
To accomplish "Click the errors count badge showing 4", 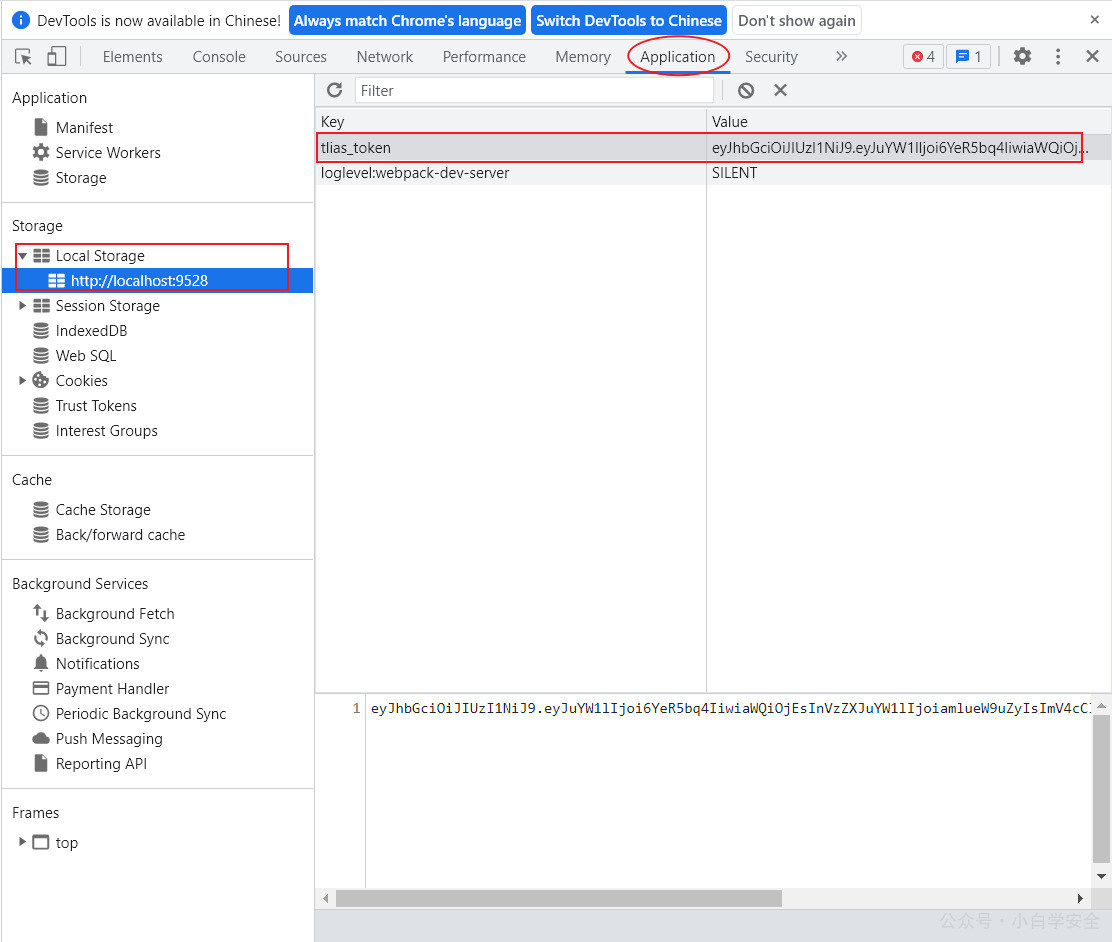I will (923, 57).
